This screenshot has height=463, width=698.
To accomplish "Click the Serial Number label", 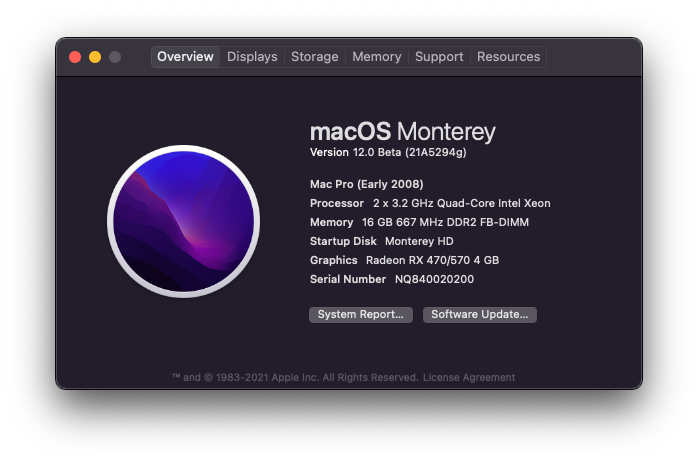I will tap(348, 279).
